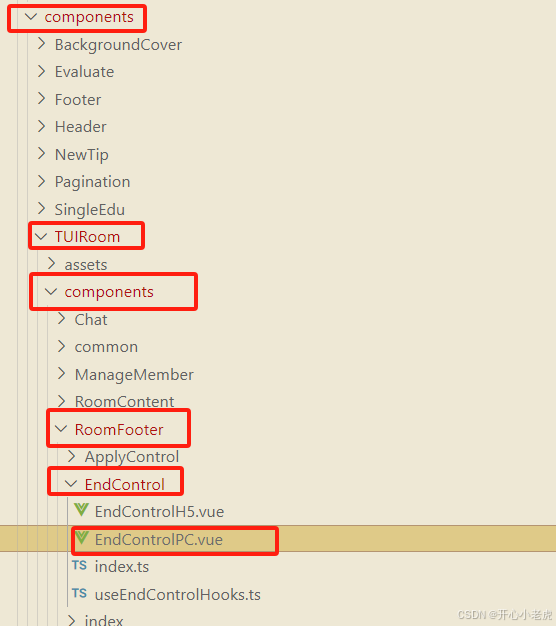Select the TUIRoom folder name
This screenshot has height=626, width=556.
pyautogui.click(x=87, y=237)
